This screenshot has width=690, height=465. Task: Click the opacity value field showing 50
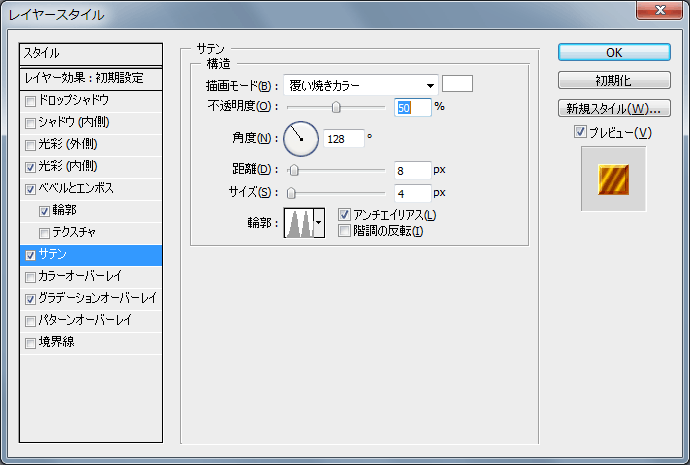413,107
